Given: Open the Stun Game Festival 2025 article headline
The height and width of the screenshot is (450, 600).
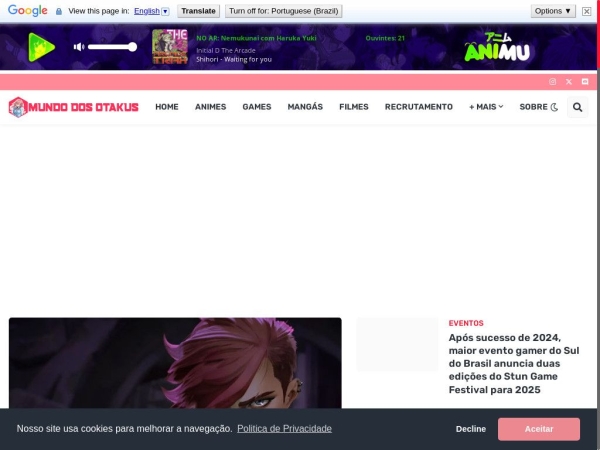Looking at the screenshot, I should (x=514, y=364).
